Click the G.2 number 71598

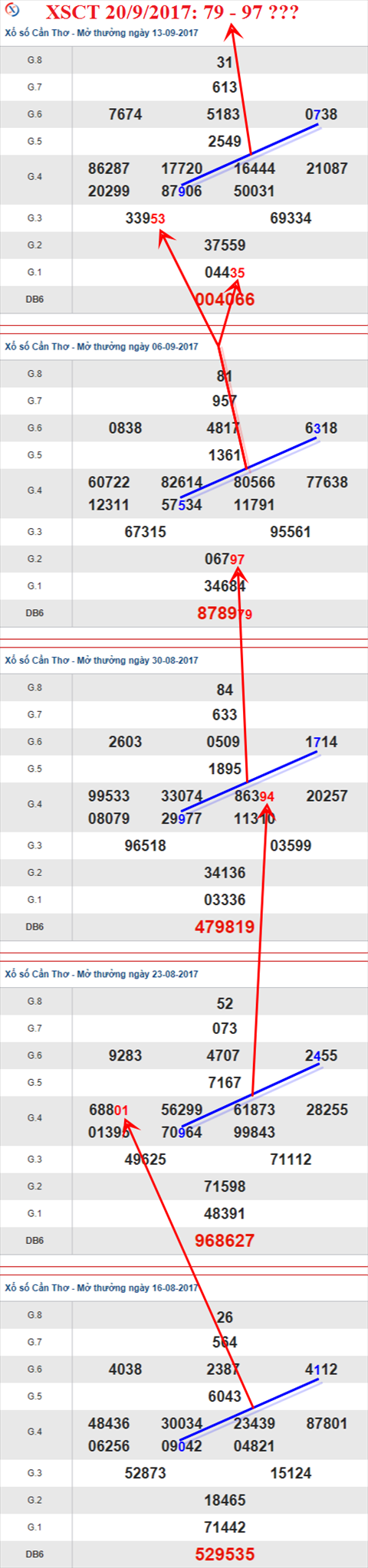tap(225, 1186)
